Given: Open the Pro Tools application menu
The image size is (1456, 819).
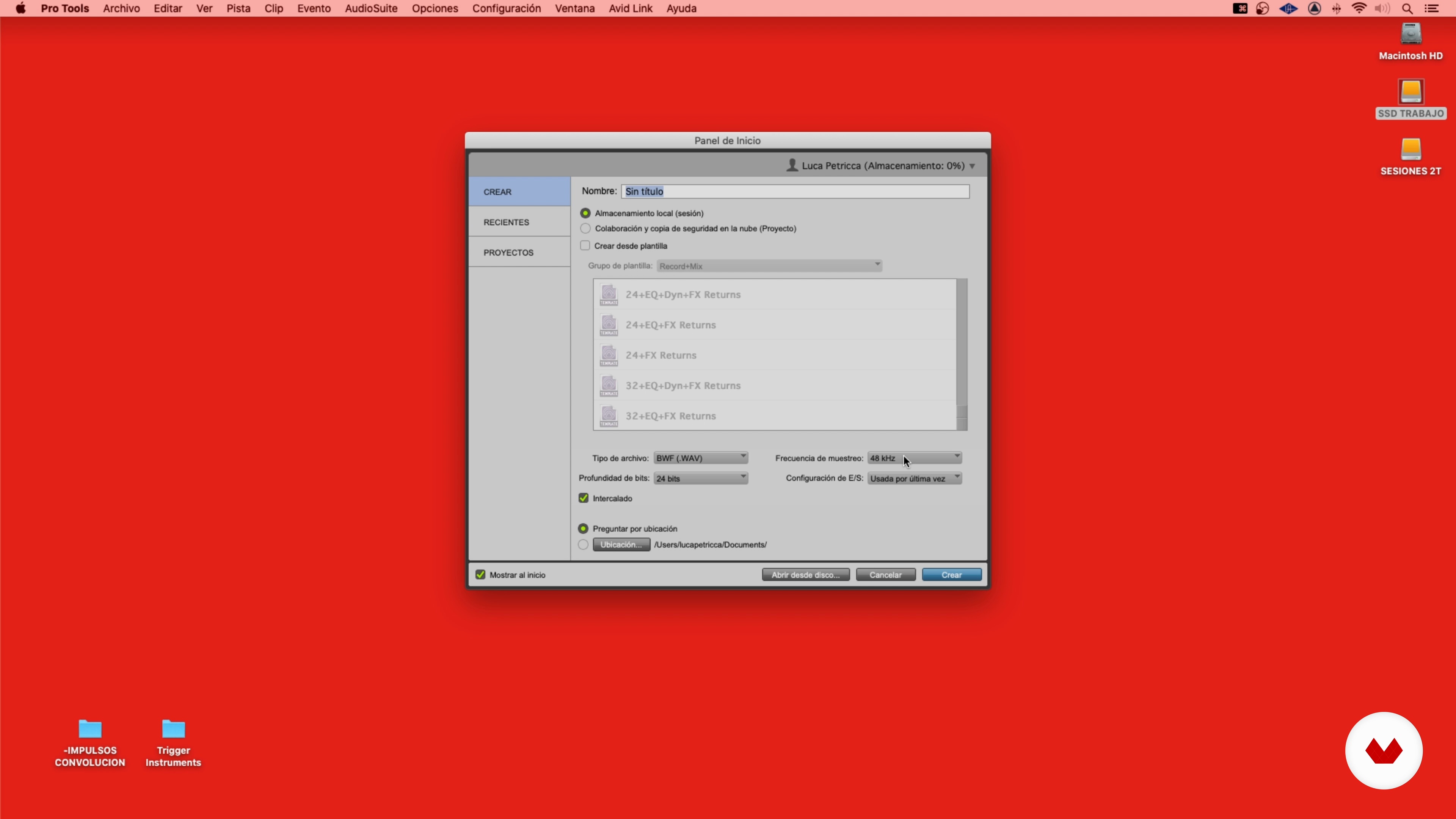Looking at the screenshot, I should pyautogui.click(x=64, y=8).
